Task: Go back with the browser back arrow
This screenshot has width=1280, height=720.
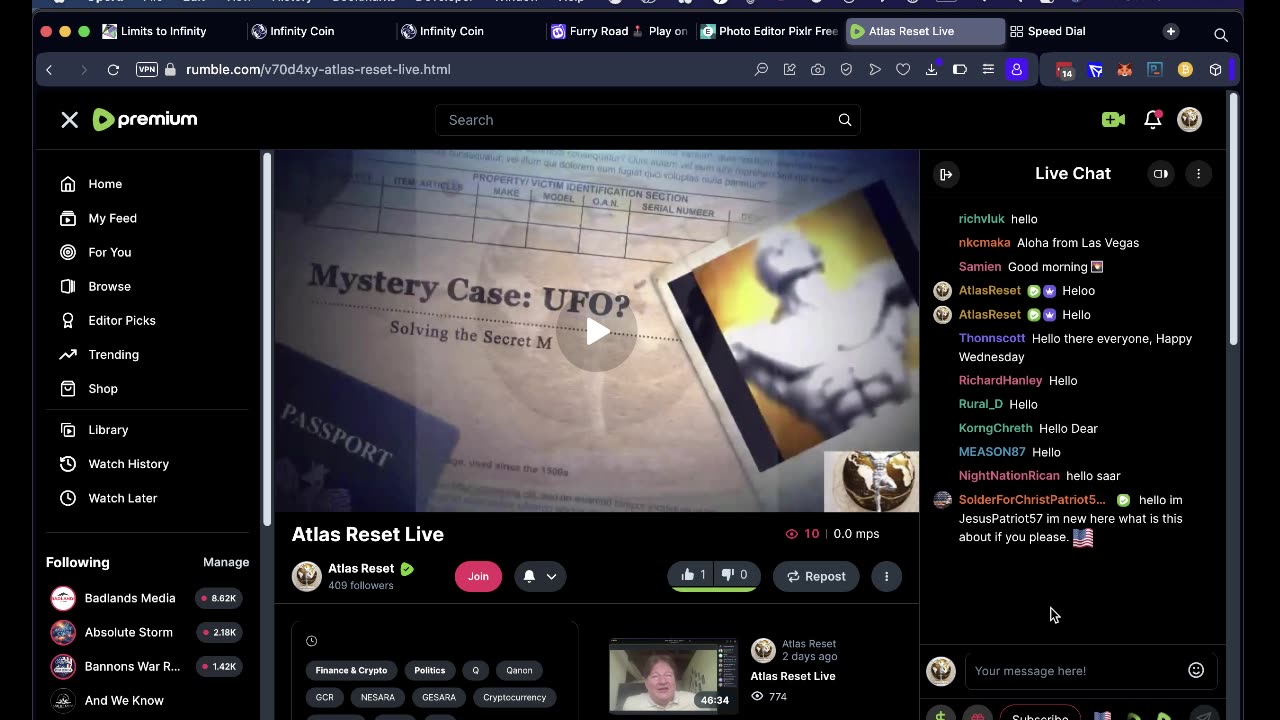Action: point(49,69)
